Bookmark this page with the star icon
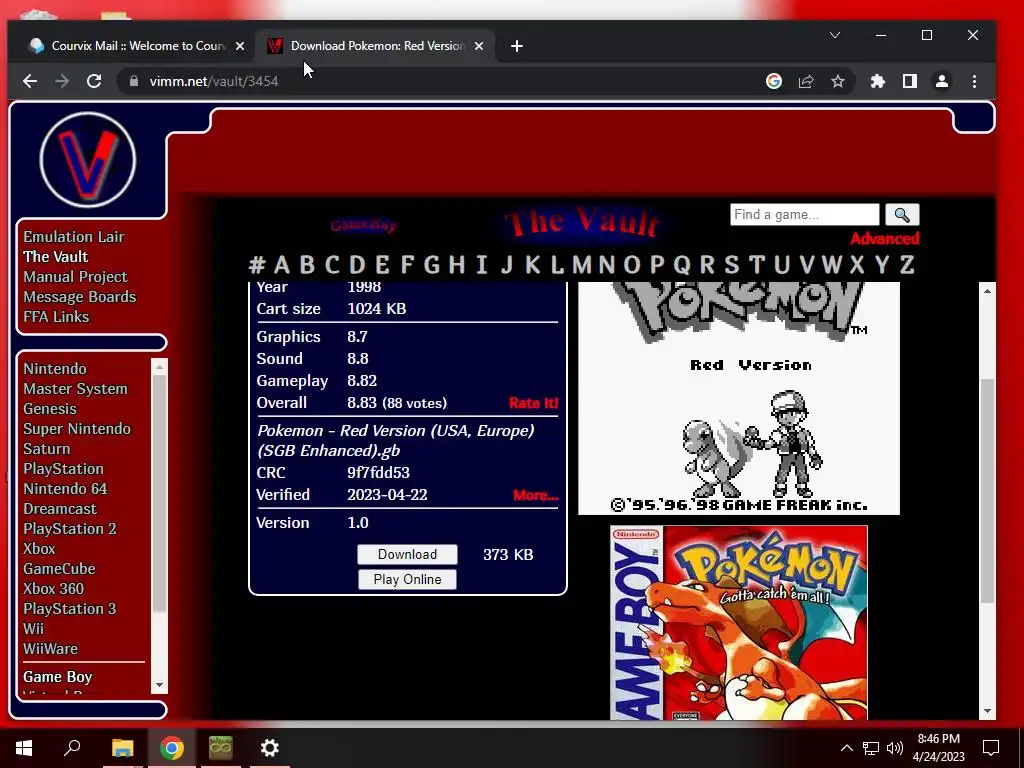This screenshot has width=1024, height=768. pos(838,81)
